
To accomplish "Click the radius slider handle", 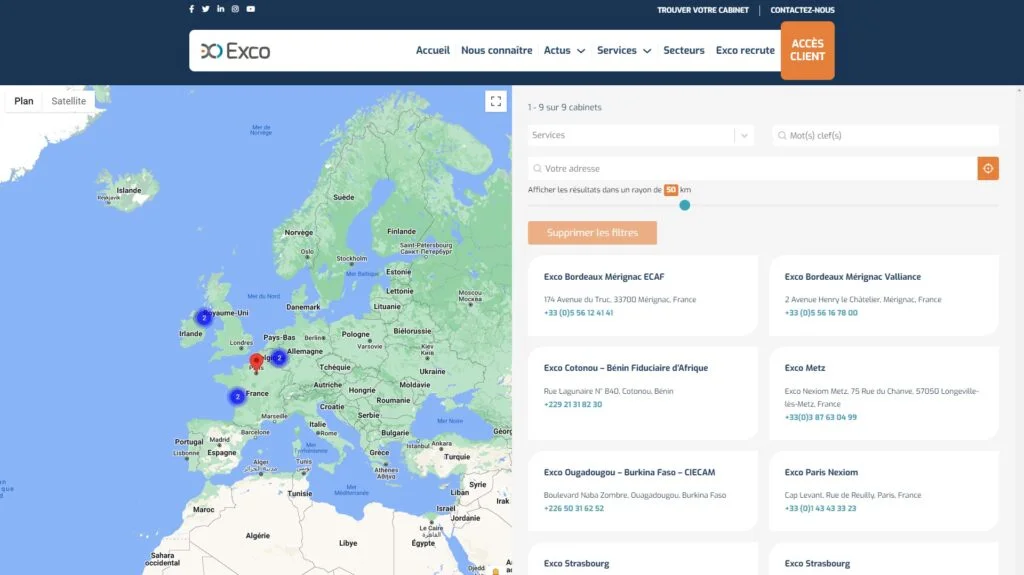I will click(684, 205).
